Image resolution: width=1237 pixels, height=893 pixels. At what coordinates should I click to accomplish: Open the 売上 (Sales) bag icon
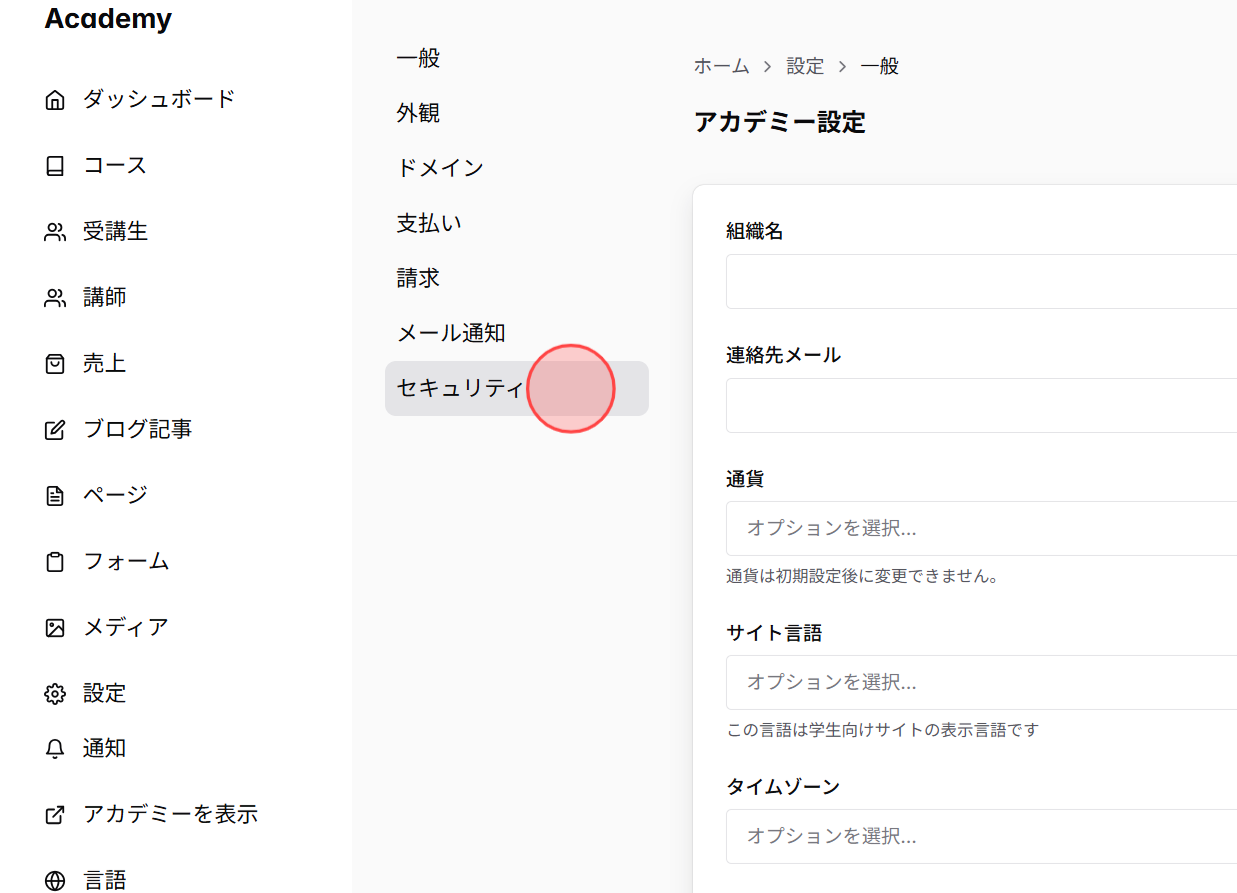[55, 363]
